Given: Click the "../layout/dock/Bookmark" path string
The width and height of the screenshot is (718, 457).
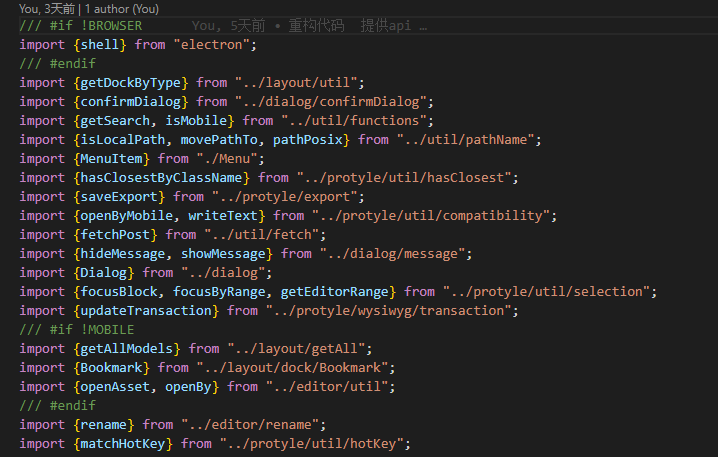Looking at the screenshot, I should [292, 368].
